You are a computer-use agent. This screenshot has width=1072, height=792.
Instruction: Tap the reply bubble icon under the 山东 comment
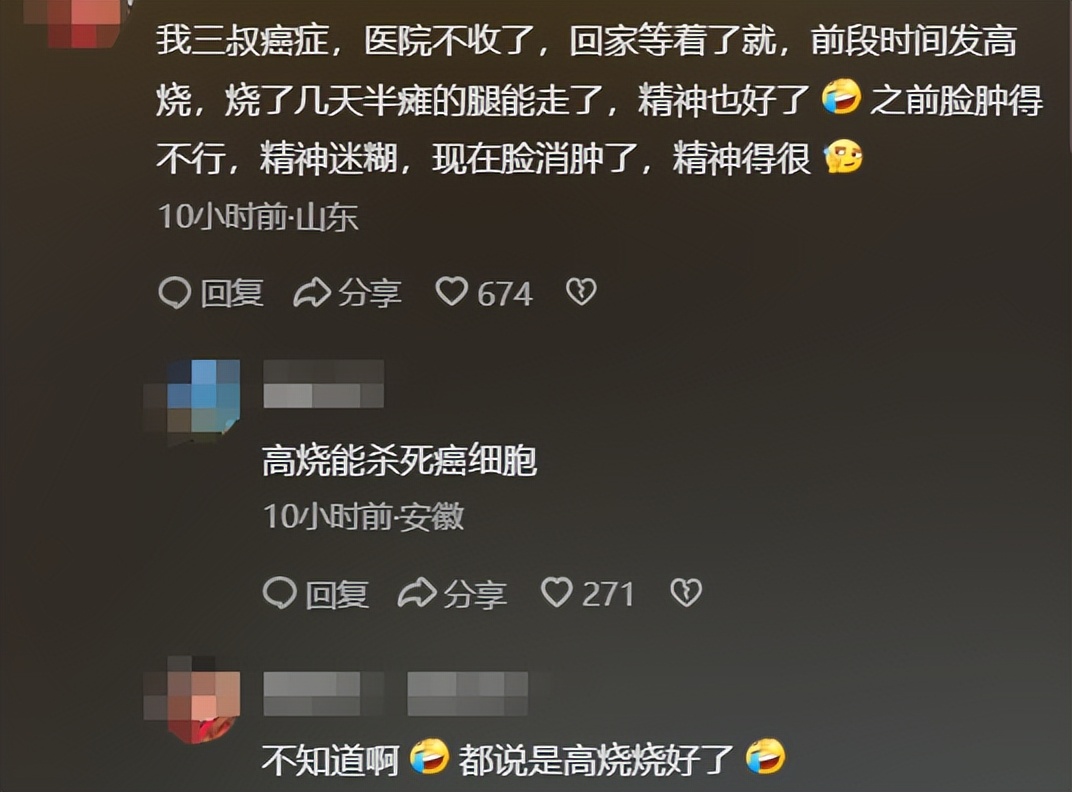(x=174, y=293)
